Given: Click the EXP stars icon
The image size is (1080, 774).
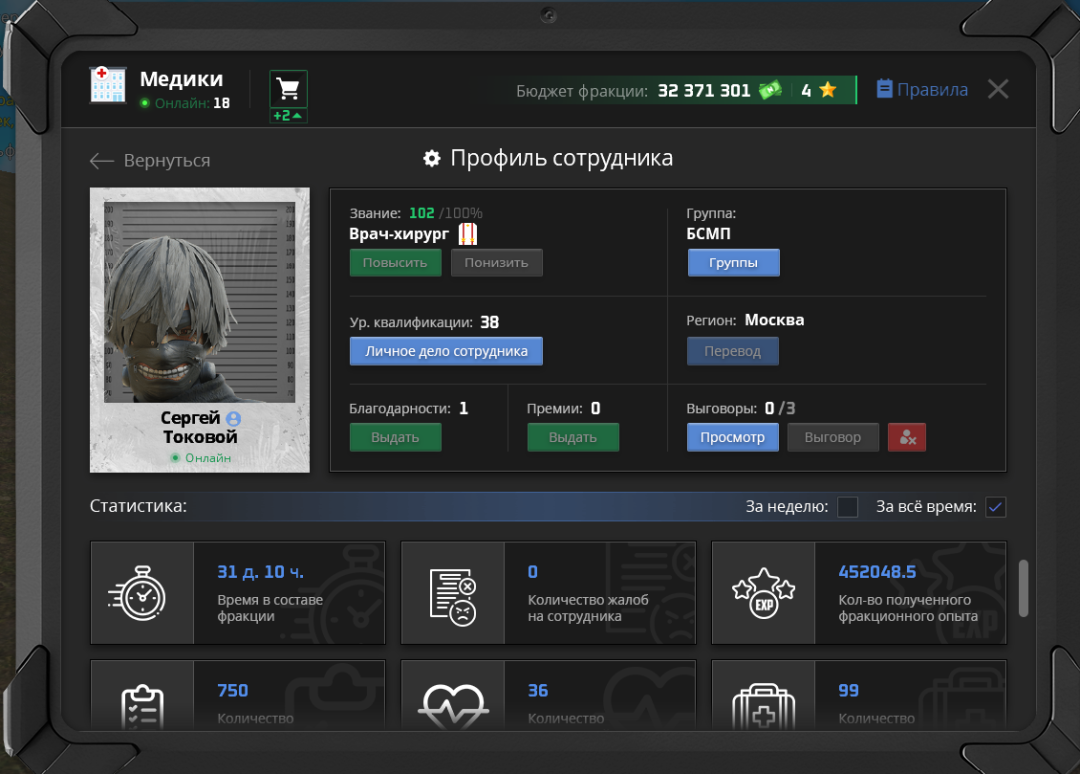Looking at the screenshot, I should pos(763,594).
